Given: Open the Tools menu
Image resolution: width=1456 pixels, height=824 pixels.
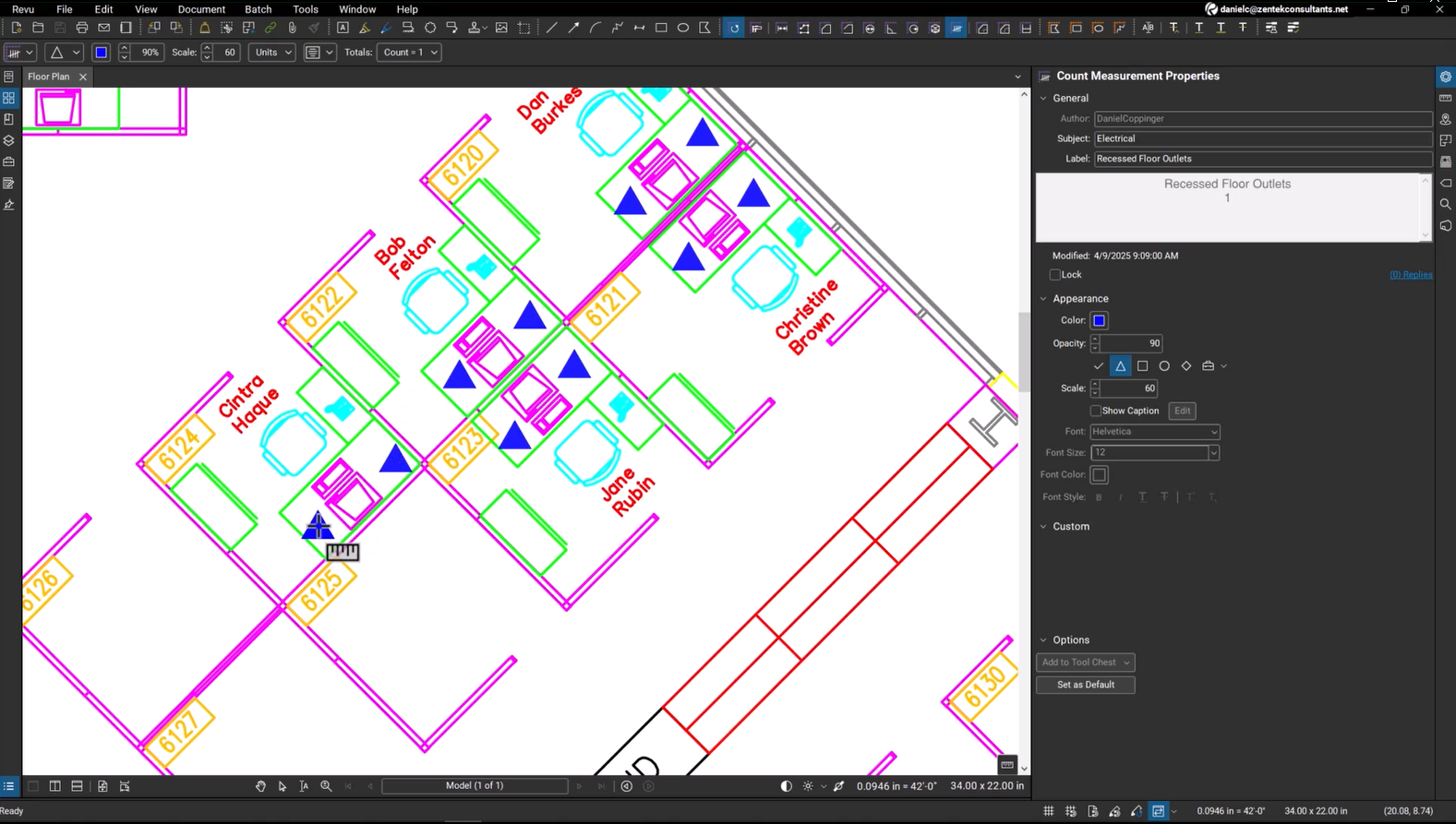Looking at the screenshot, I should 306,9.
